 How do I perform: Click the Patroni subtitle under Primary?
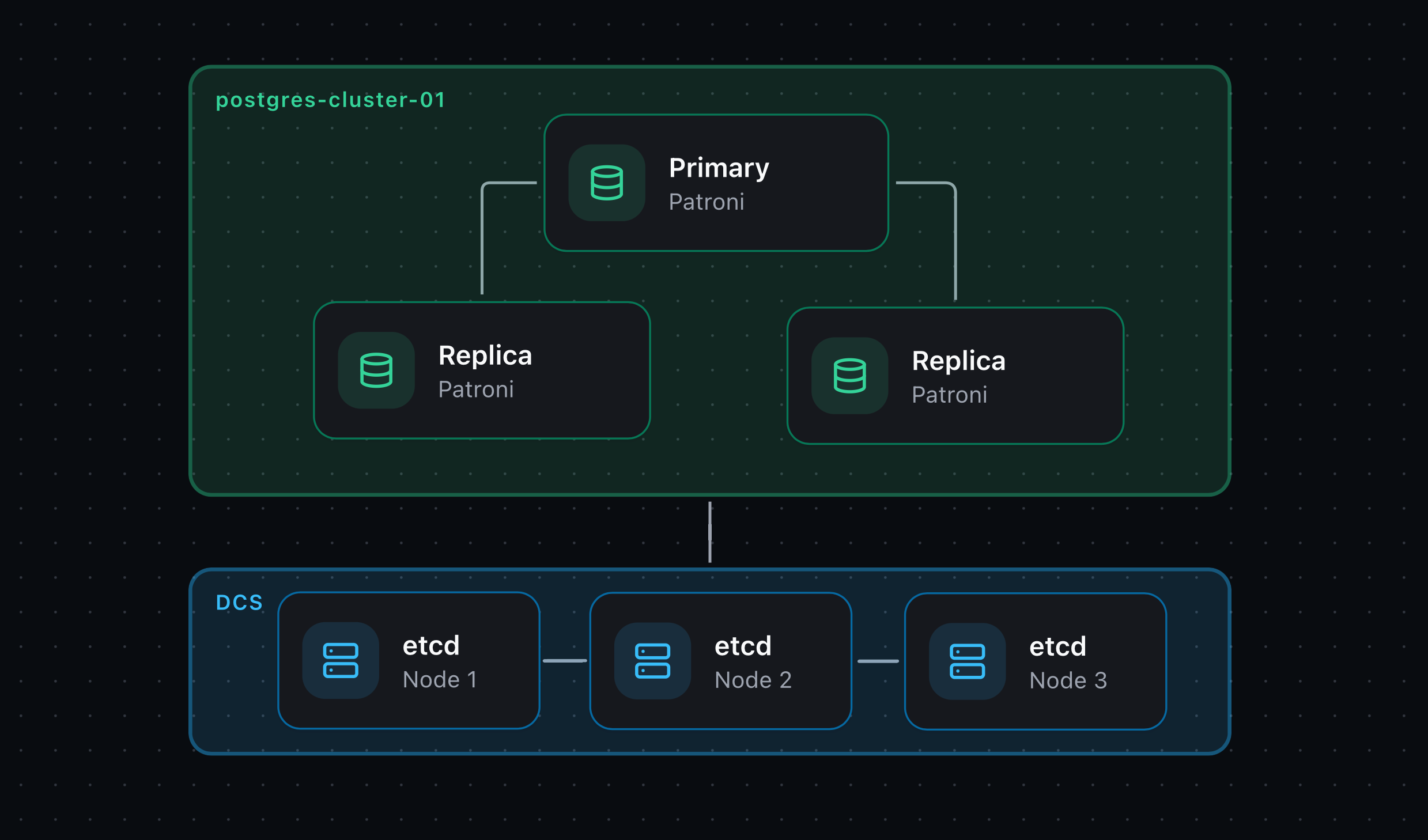(x=707, y=202)
